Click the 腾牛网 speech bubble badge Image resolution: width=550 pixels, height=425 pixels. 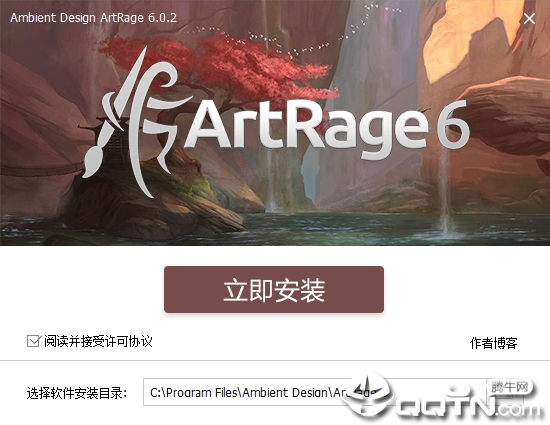point(510,387)
